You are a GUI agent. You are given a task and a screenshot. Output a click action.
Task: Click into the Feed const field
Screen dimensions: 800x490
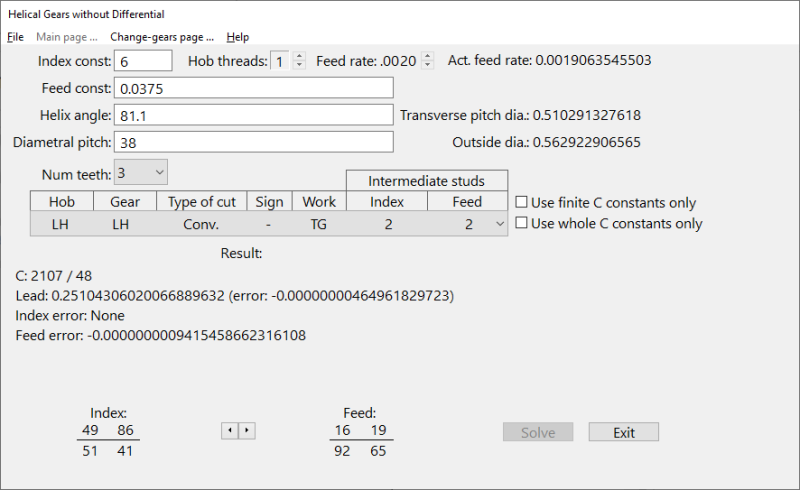[x=254, y=88]
